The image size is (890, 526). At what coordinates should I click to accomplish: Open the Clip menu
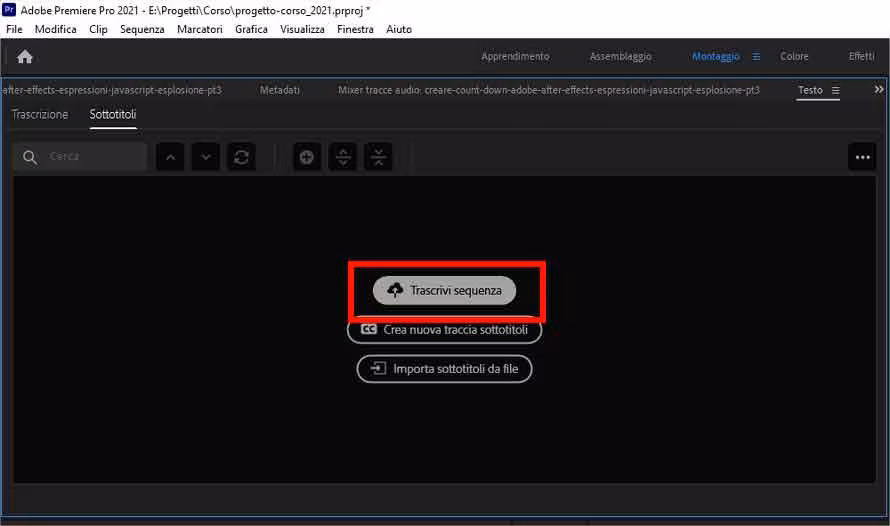[x=98, y=30]
